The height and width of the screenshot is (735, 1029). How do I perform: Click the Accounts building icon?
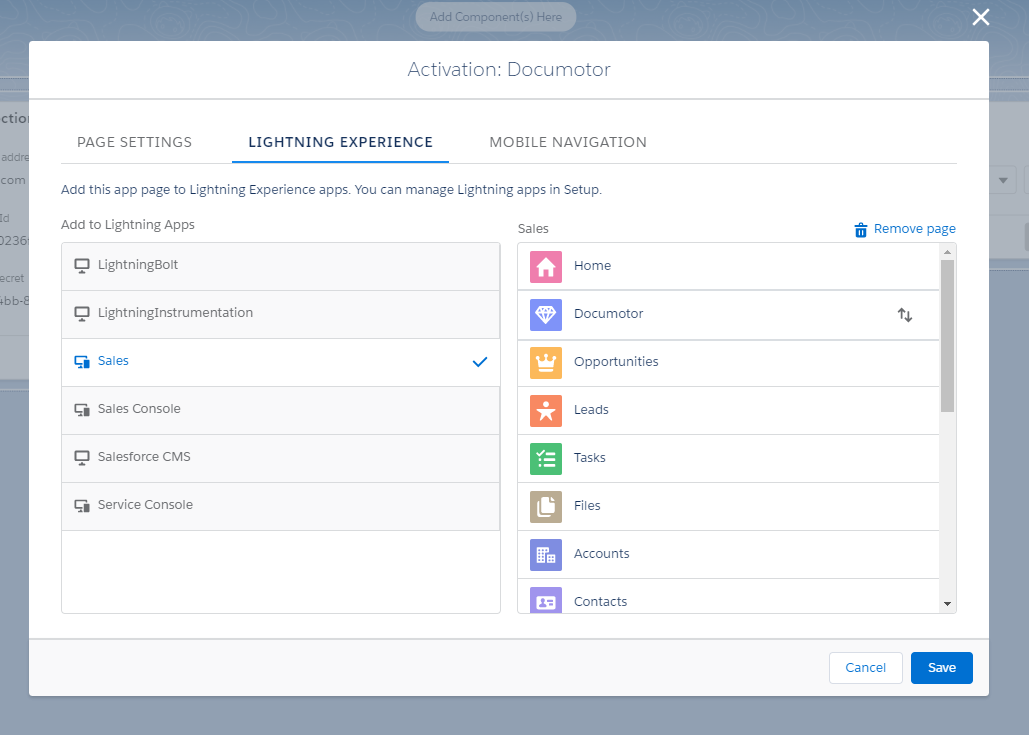(x=546, y=554)
